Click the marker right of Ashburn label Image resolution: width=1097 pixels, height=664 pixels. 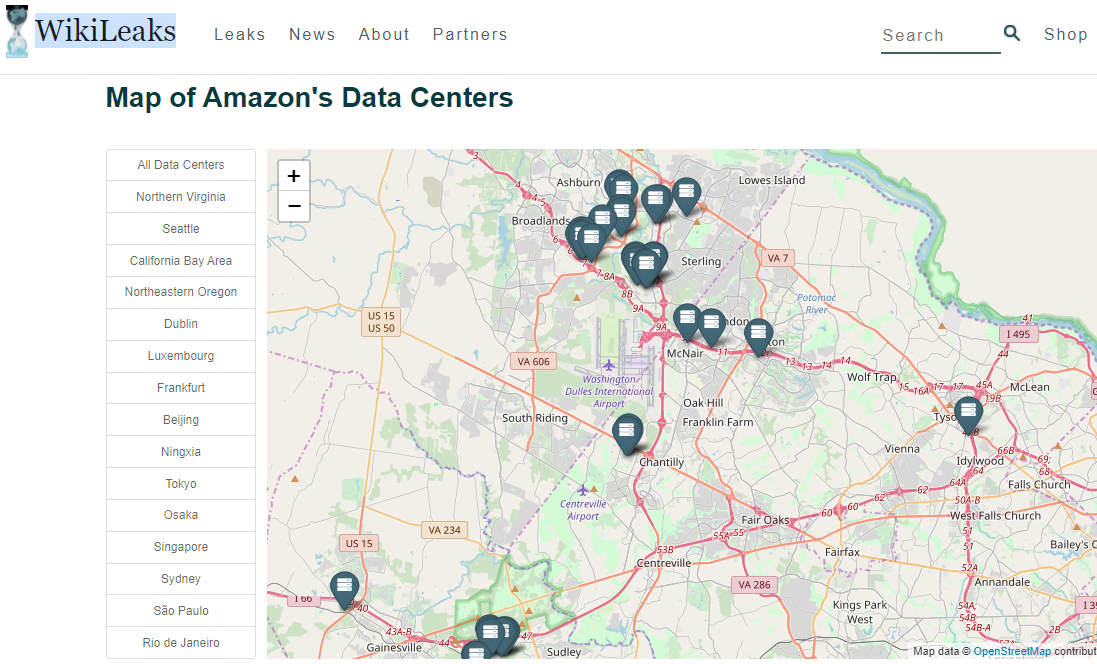(x=622, y=188)
